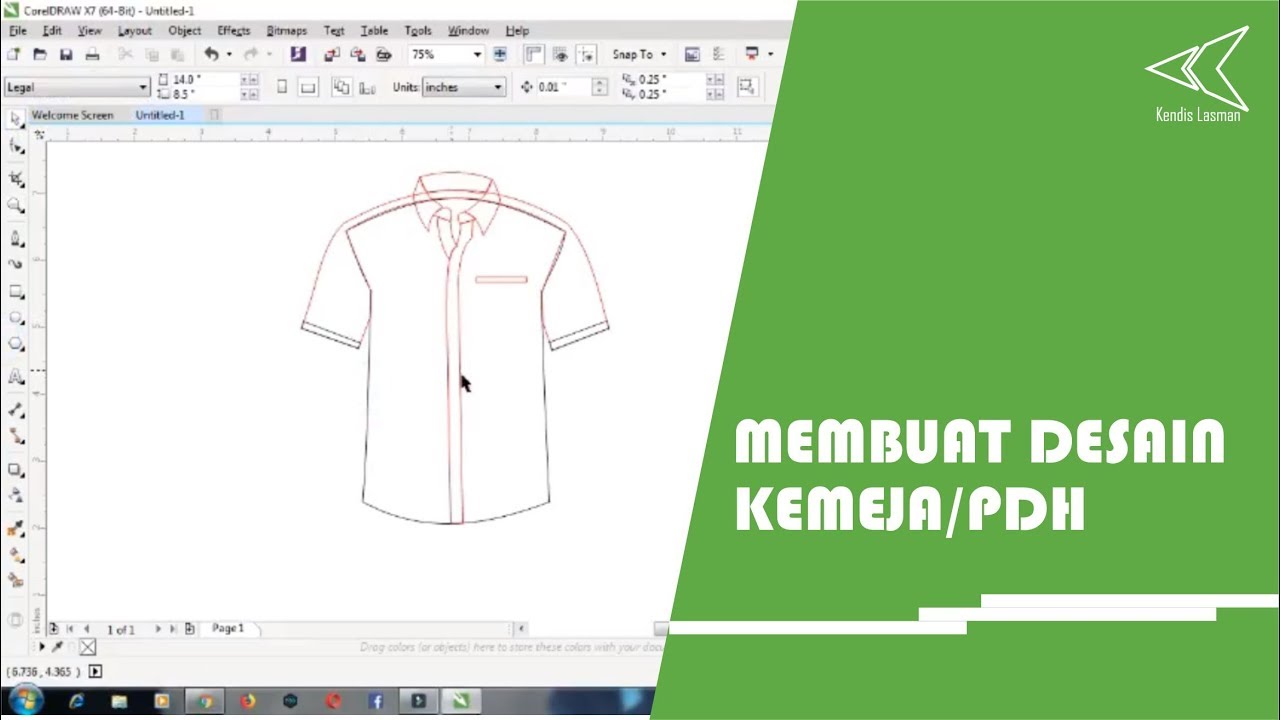Select the Ellipse tool

[x=15, y=318]
